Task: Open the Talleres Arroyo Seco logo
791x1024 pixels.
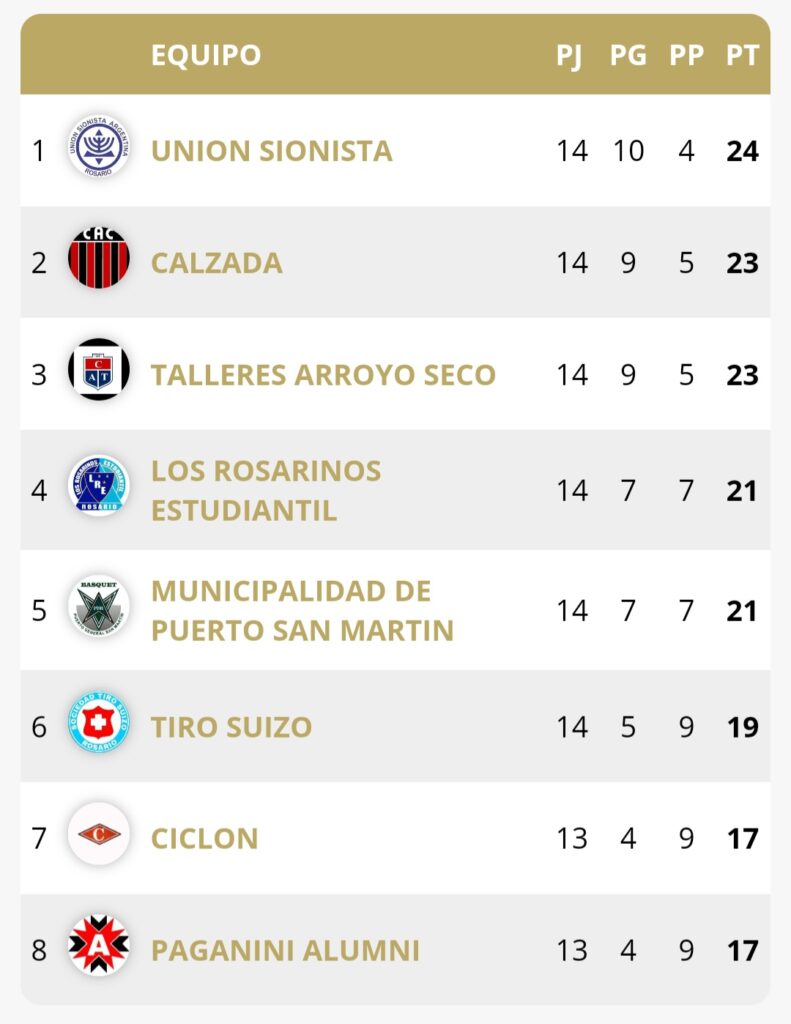Action: (99, 374)
